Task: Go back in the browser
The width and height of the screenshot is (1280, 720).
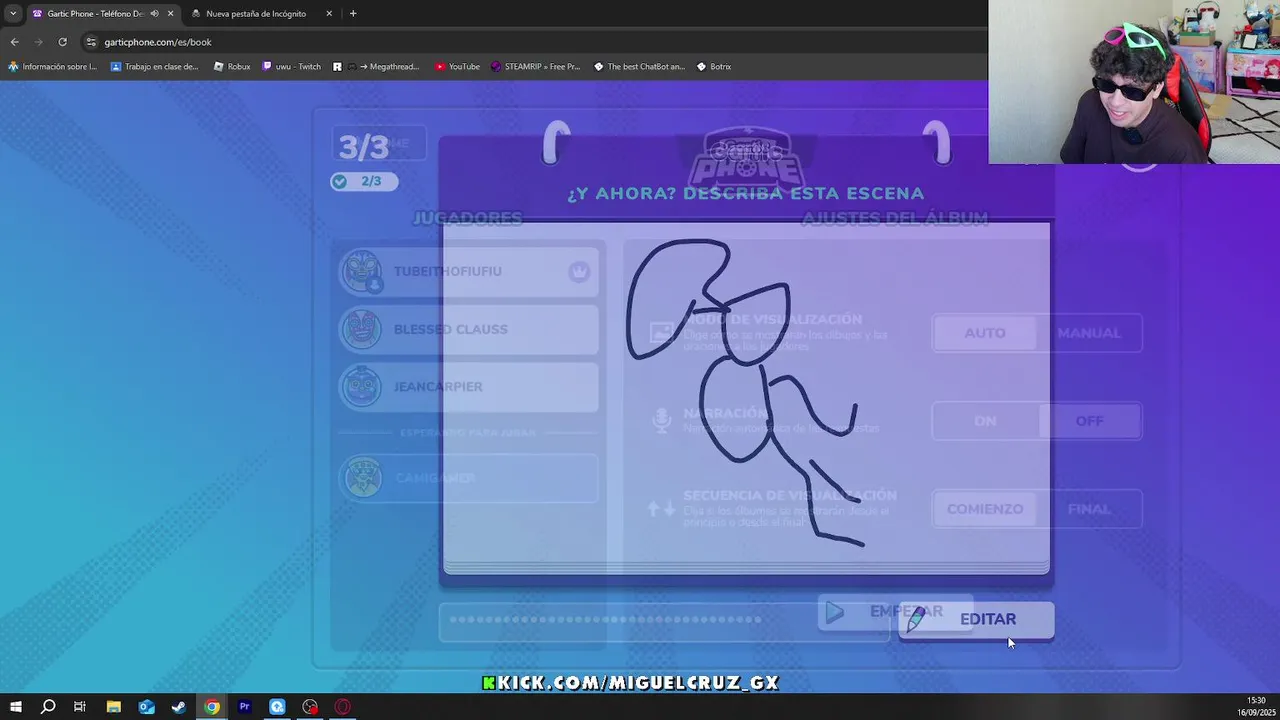Action: [x=14, y=42]
